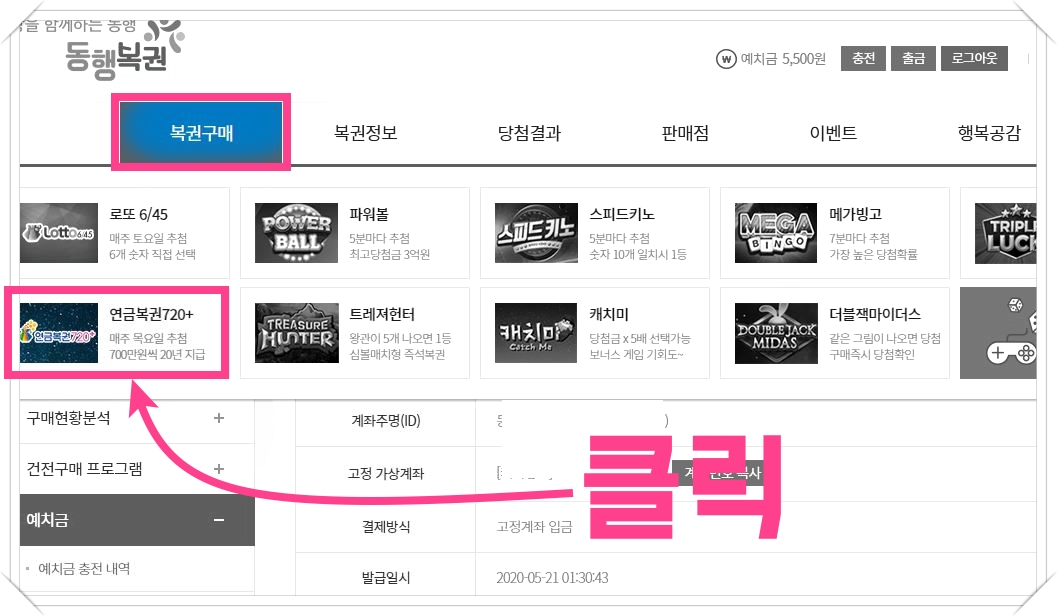
Task: Select the 캐치미 Catch Me icon
Action: [536, 332]
